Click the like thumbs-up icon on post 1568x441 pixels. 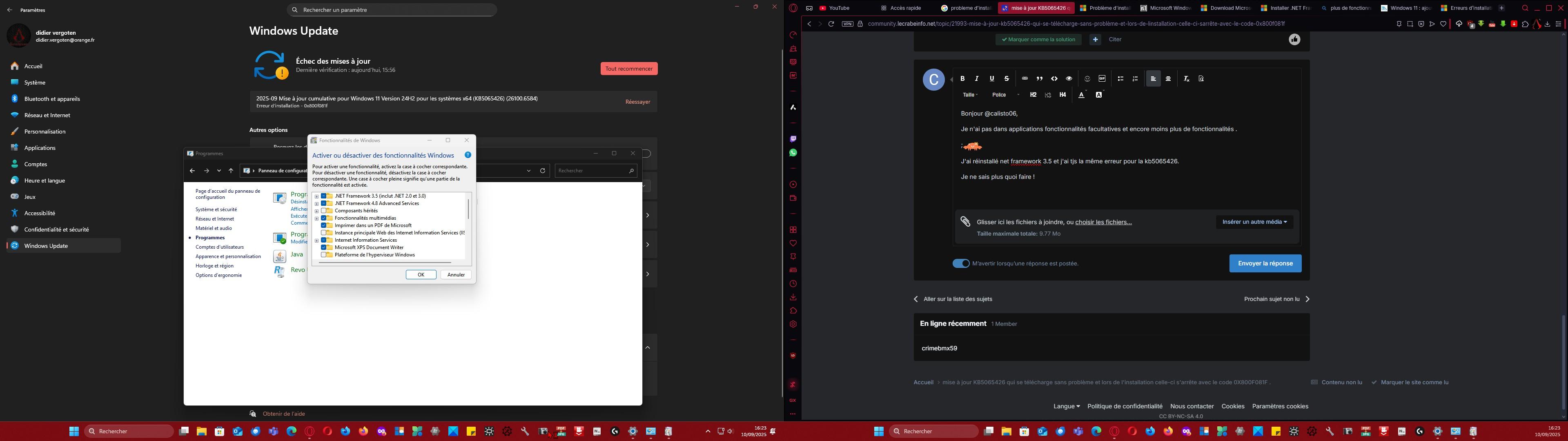(1294, 39)
